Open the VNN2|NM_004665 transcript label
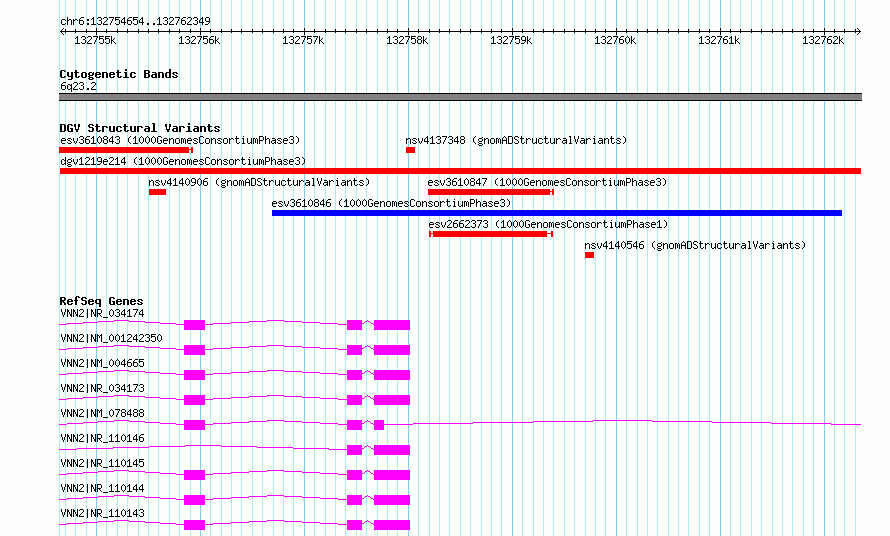This screenshot has width=890, height=536. [x=102, y=363]
